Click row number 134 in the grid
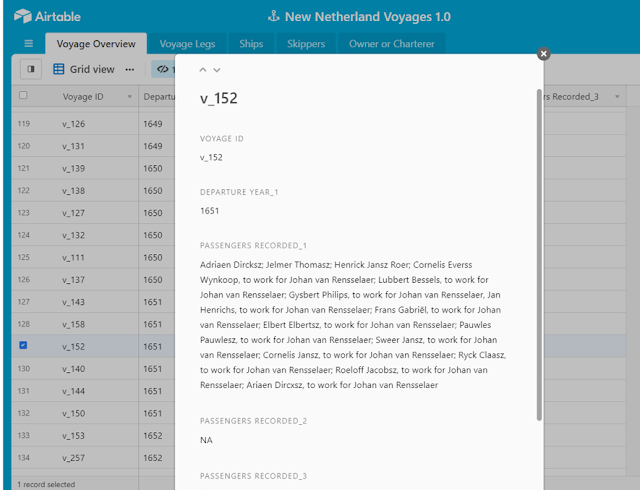 tap(24, 458)
